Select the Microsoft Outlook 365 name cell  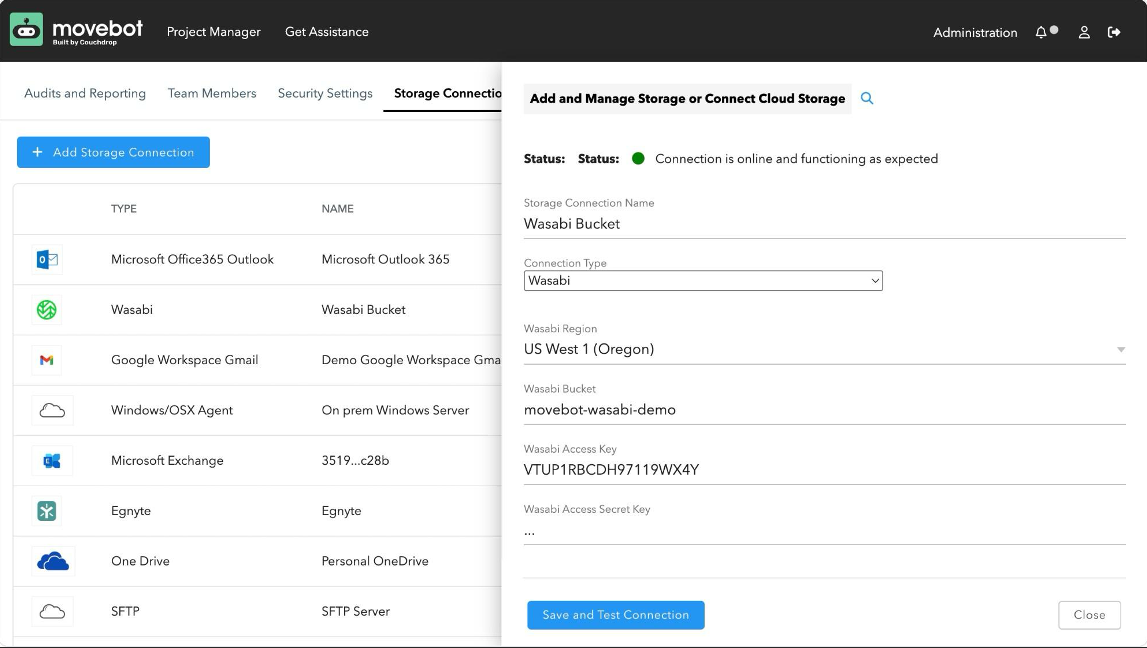pyautogui.click(x=386, y=259)
